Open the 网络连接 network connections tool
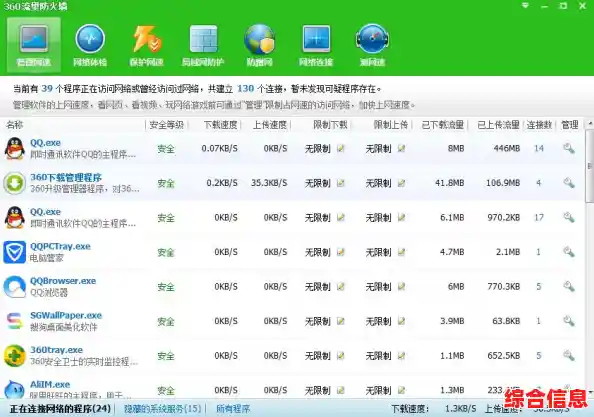Image resolution: width=594 pixels, height=417 pixels. (316, 45)
